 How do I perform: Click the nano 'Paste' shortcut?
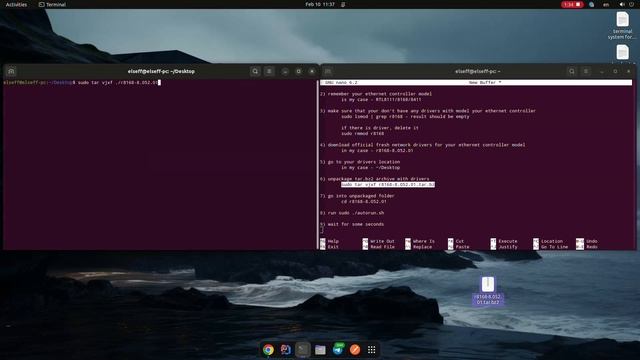458,247
